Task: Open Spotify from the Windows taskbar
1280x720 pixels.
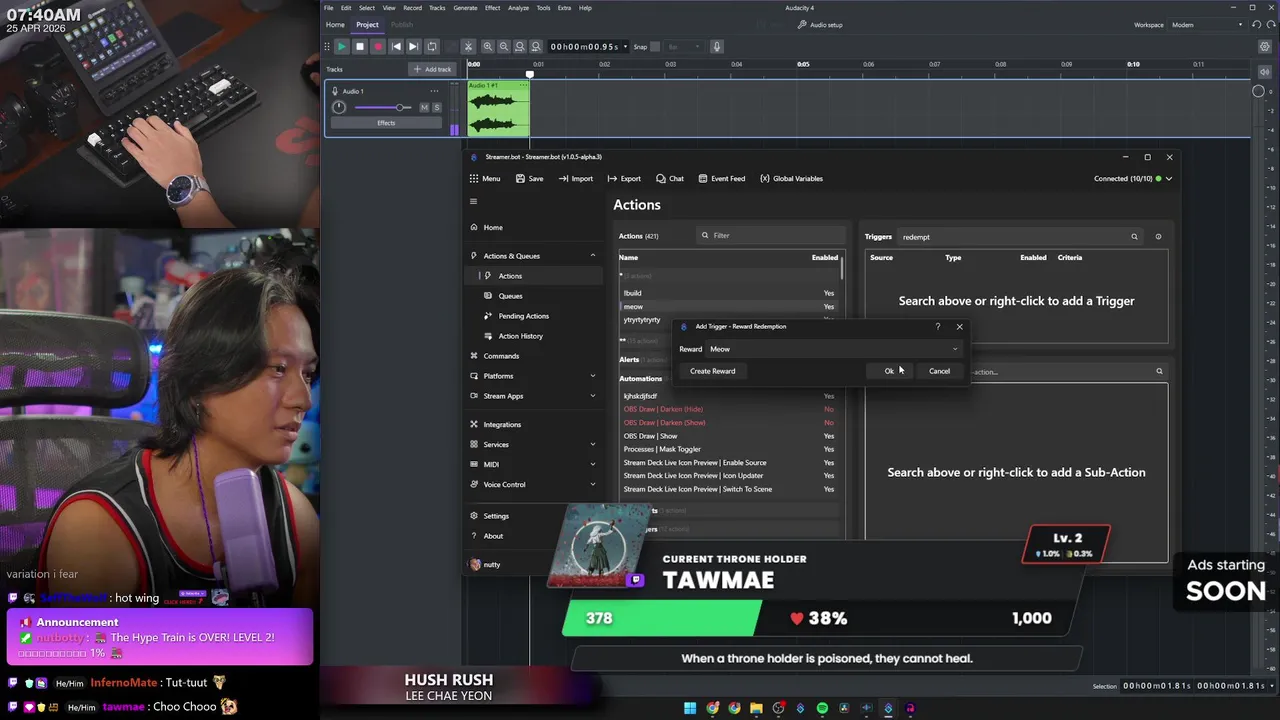Action: (x=822, y=708)
